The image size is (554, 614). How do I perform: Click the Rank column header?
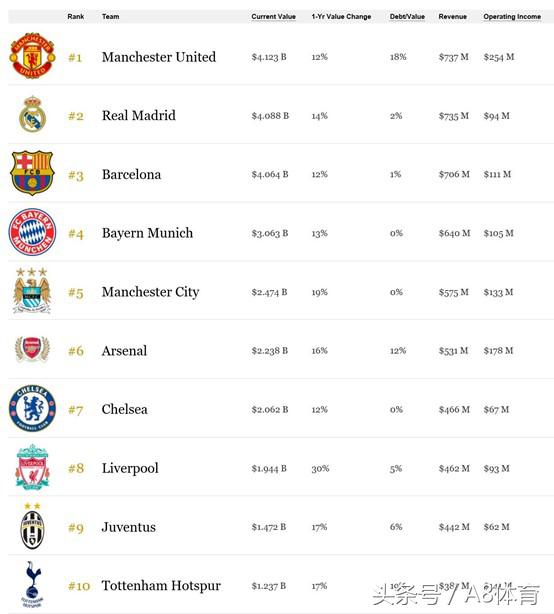coord(76,16)
